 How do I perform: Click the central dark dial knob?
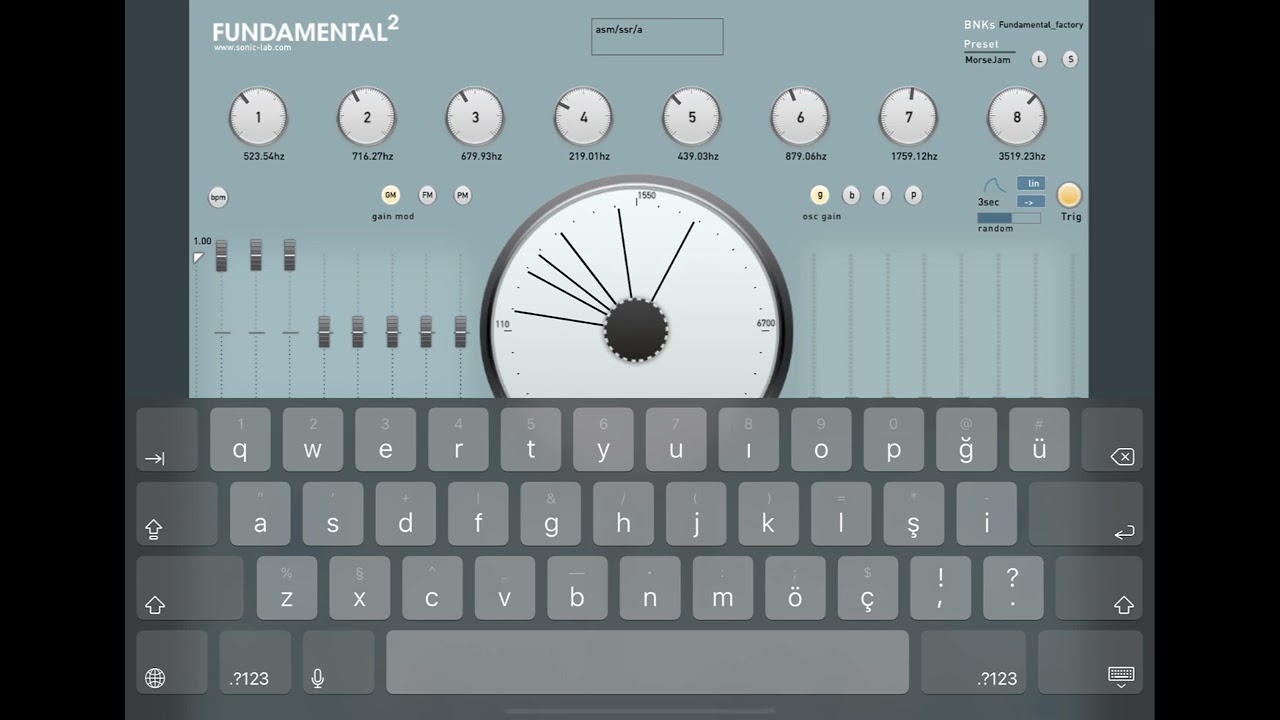[x=636, y=330]
